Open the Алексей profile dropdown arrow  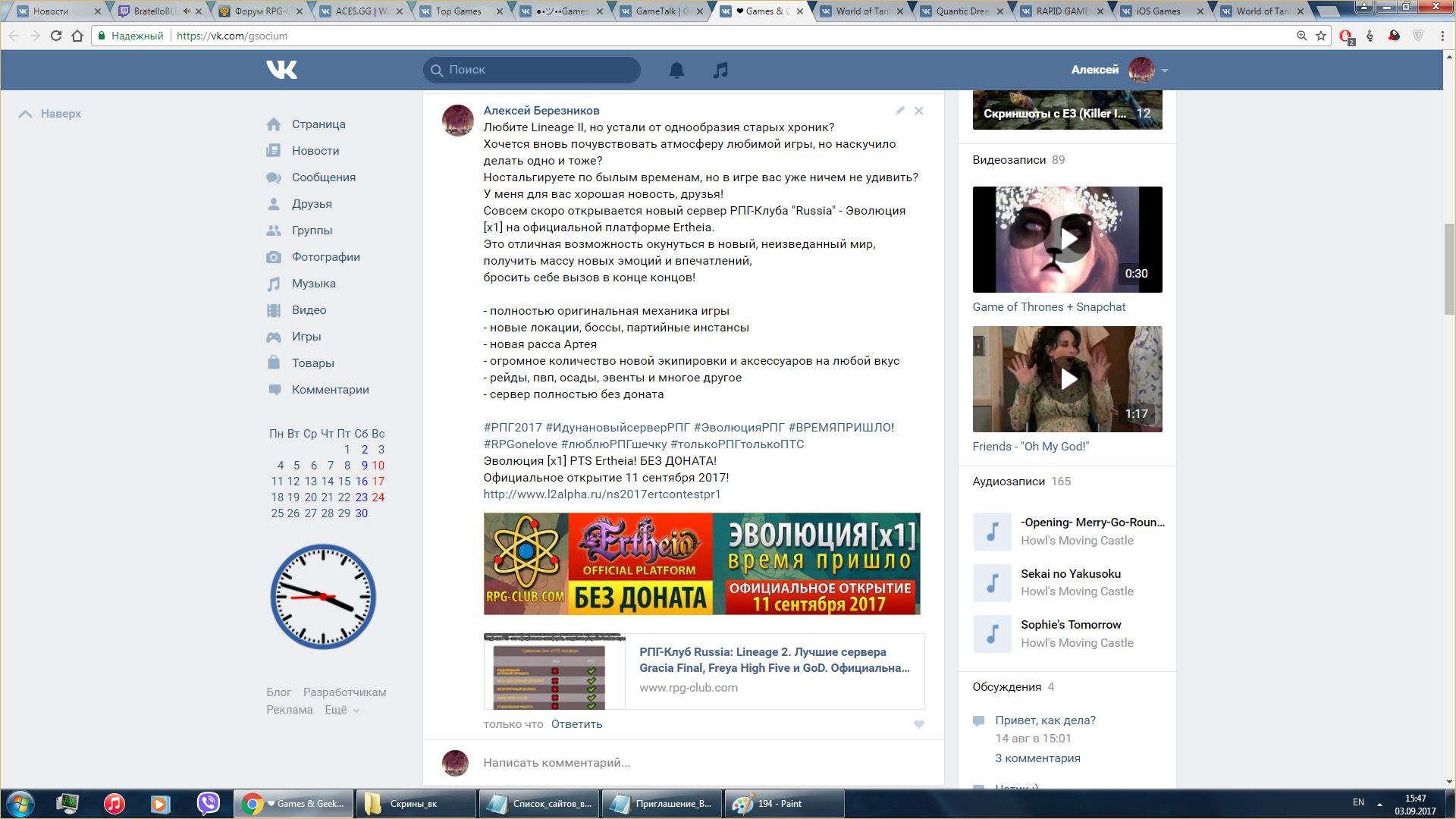(x=1165, y=71)
